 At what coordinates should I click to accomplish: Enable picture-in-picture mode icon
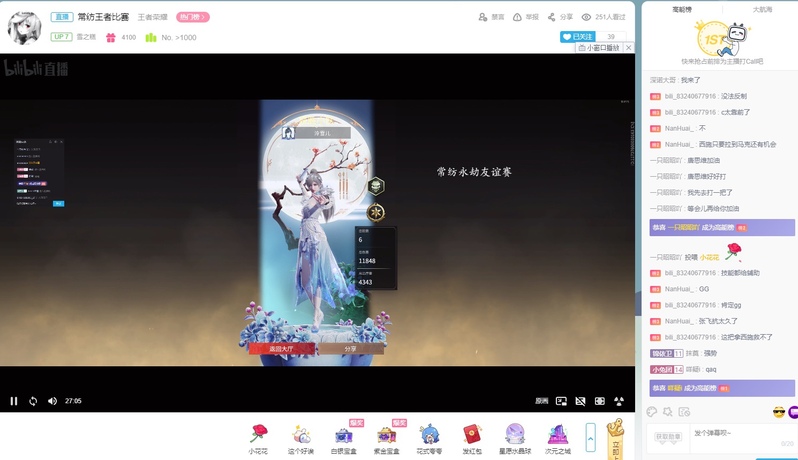pyautogui.click(x=561, y=401)
